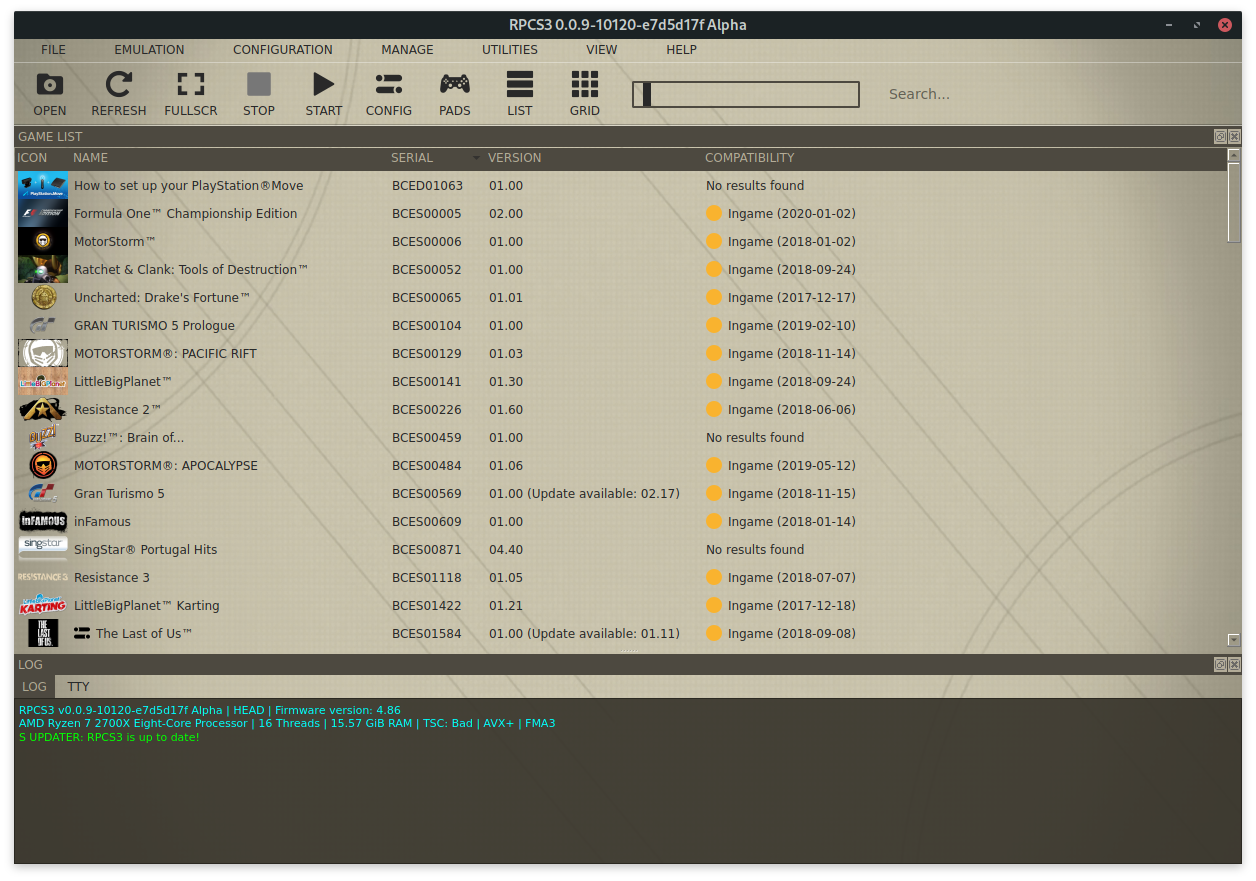
Task: Click the LittleBigPlanet game icon
Action: point(43,382)
